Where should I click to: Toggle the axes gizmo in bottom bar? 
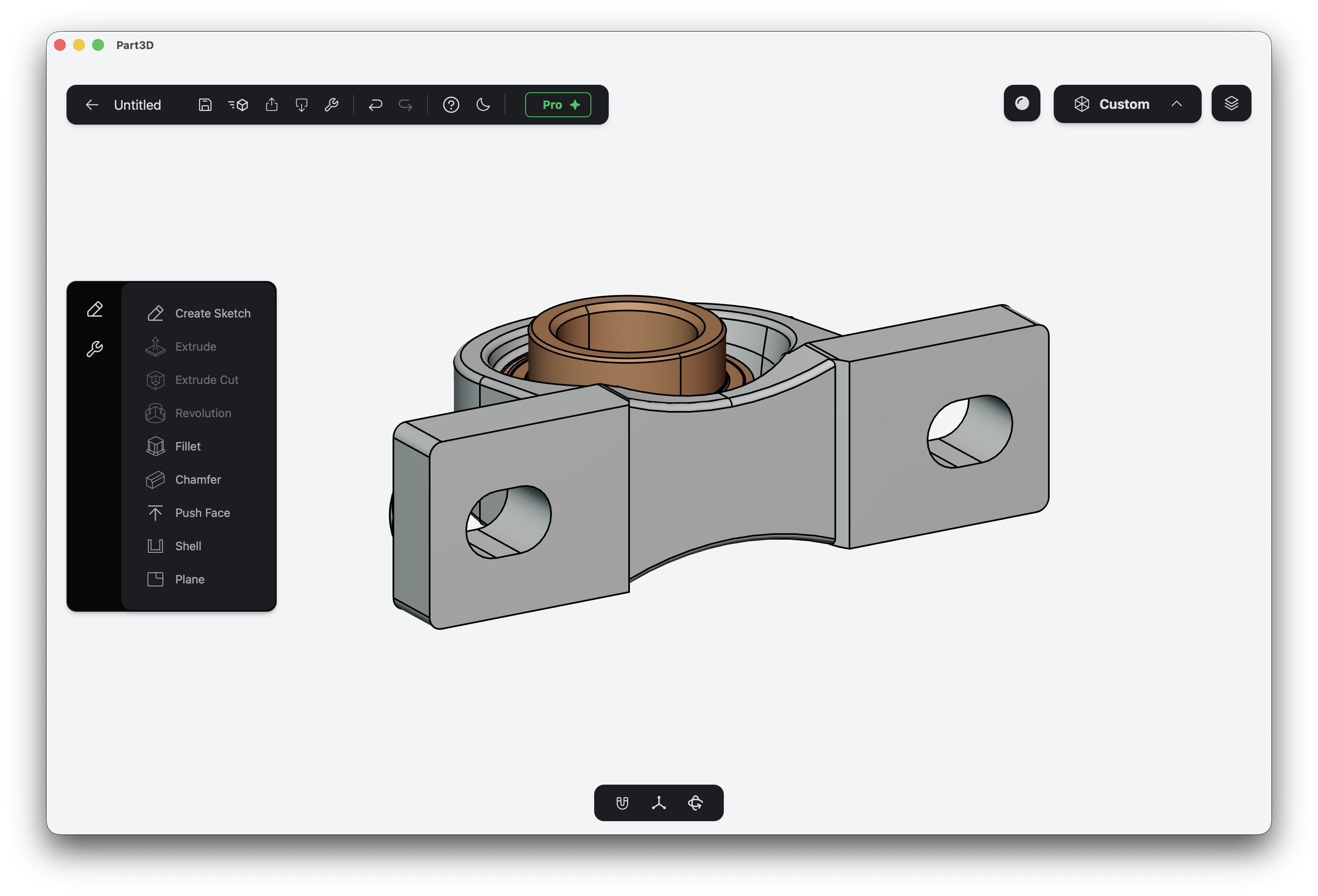659,802
